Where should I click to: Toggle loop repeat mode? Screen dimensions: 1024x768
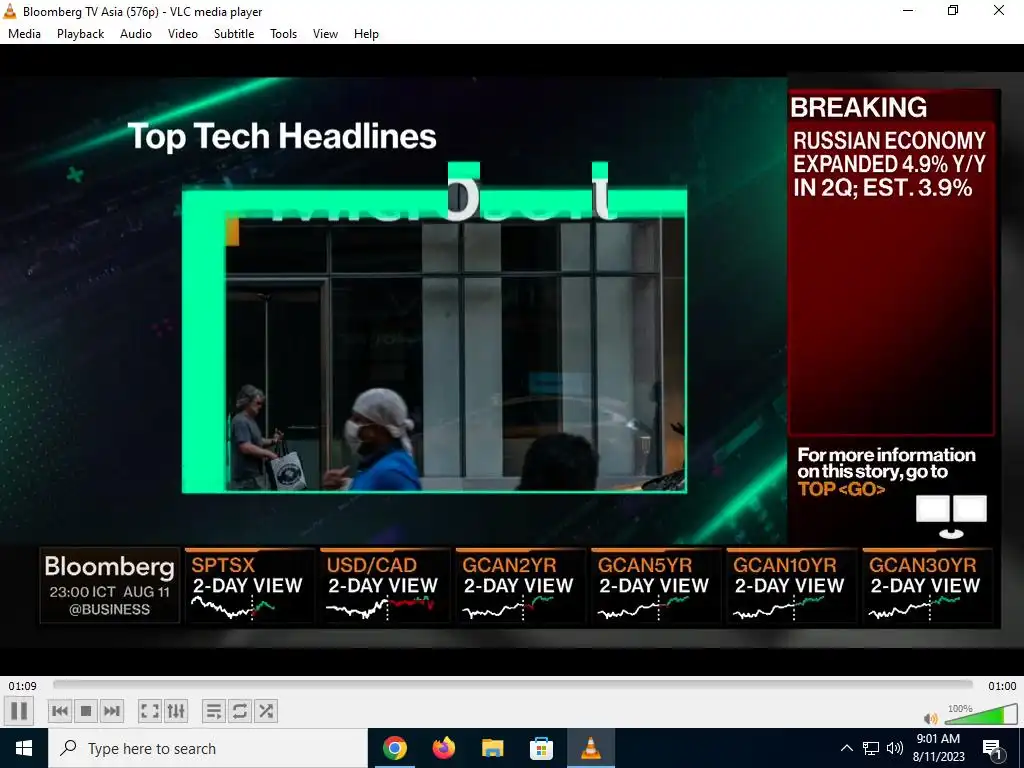coord(240,711)
